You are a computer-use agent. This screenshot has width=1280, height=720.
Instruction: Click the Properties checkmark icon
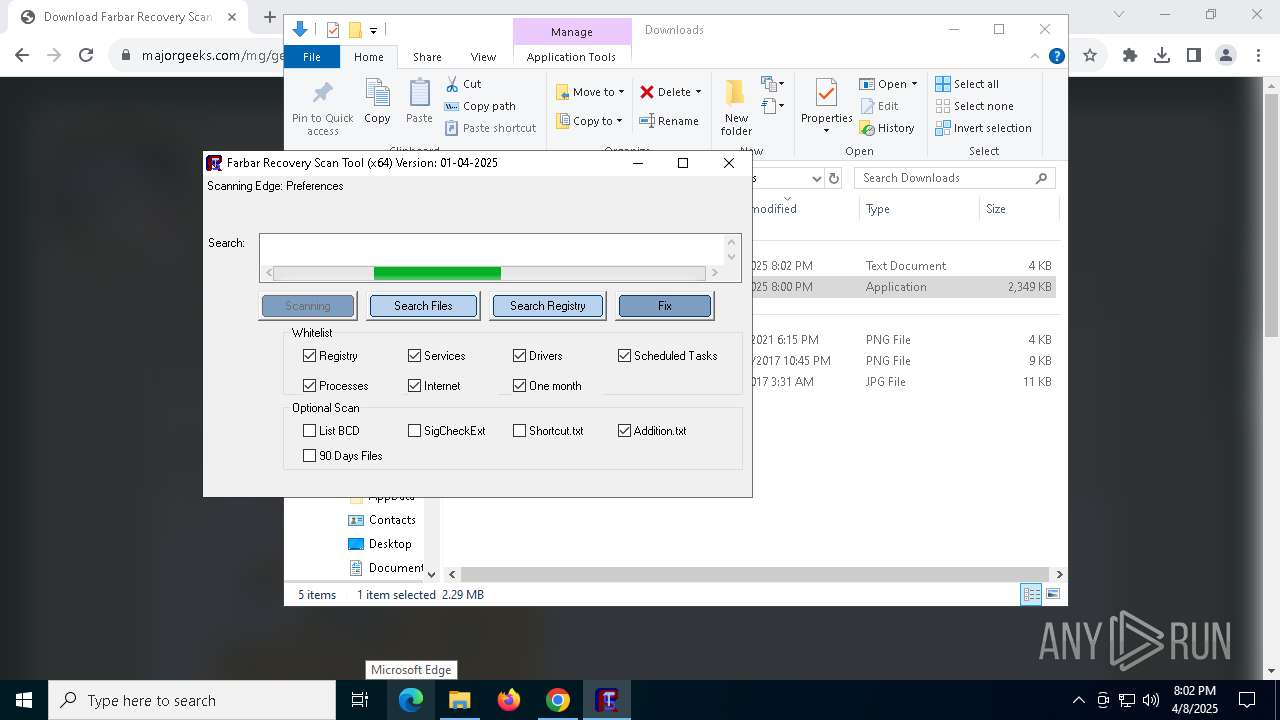[826, 94]
